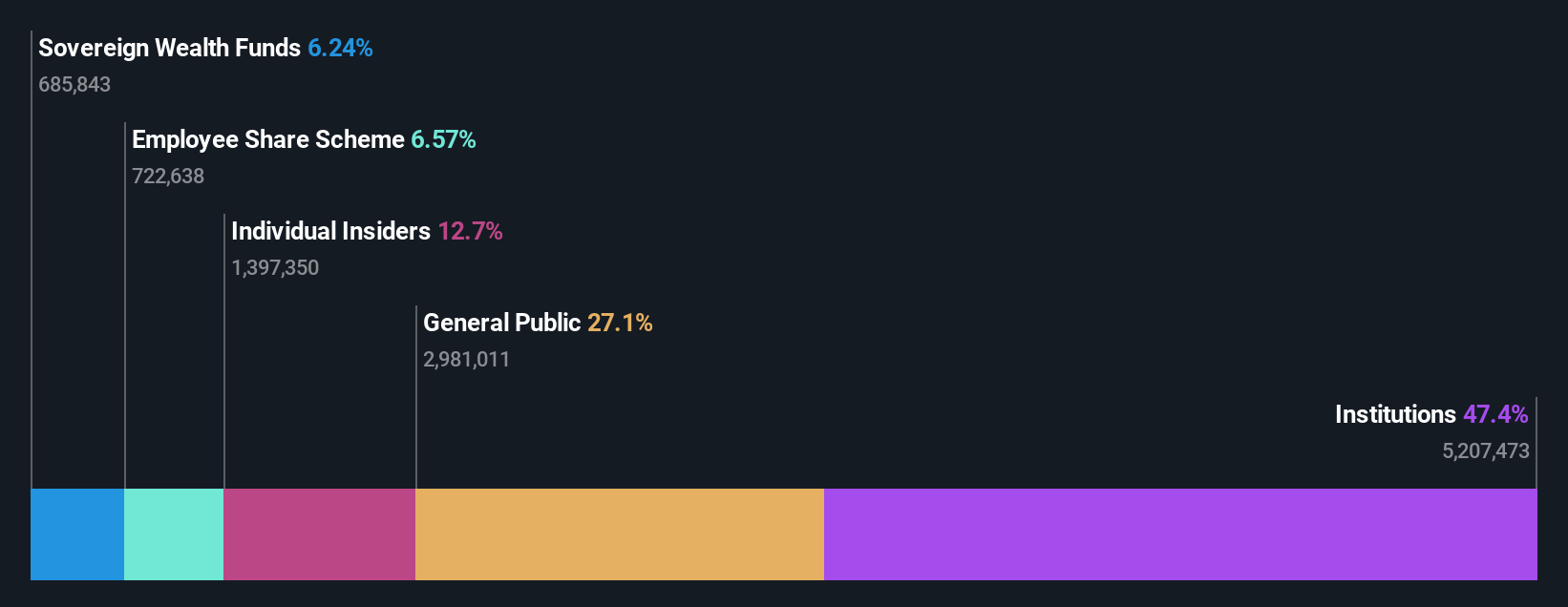Viewport: 1568px width, 607px height.
Task: Click the 47.4% percentage figure
Action: point(1495,414)
